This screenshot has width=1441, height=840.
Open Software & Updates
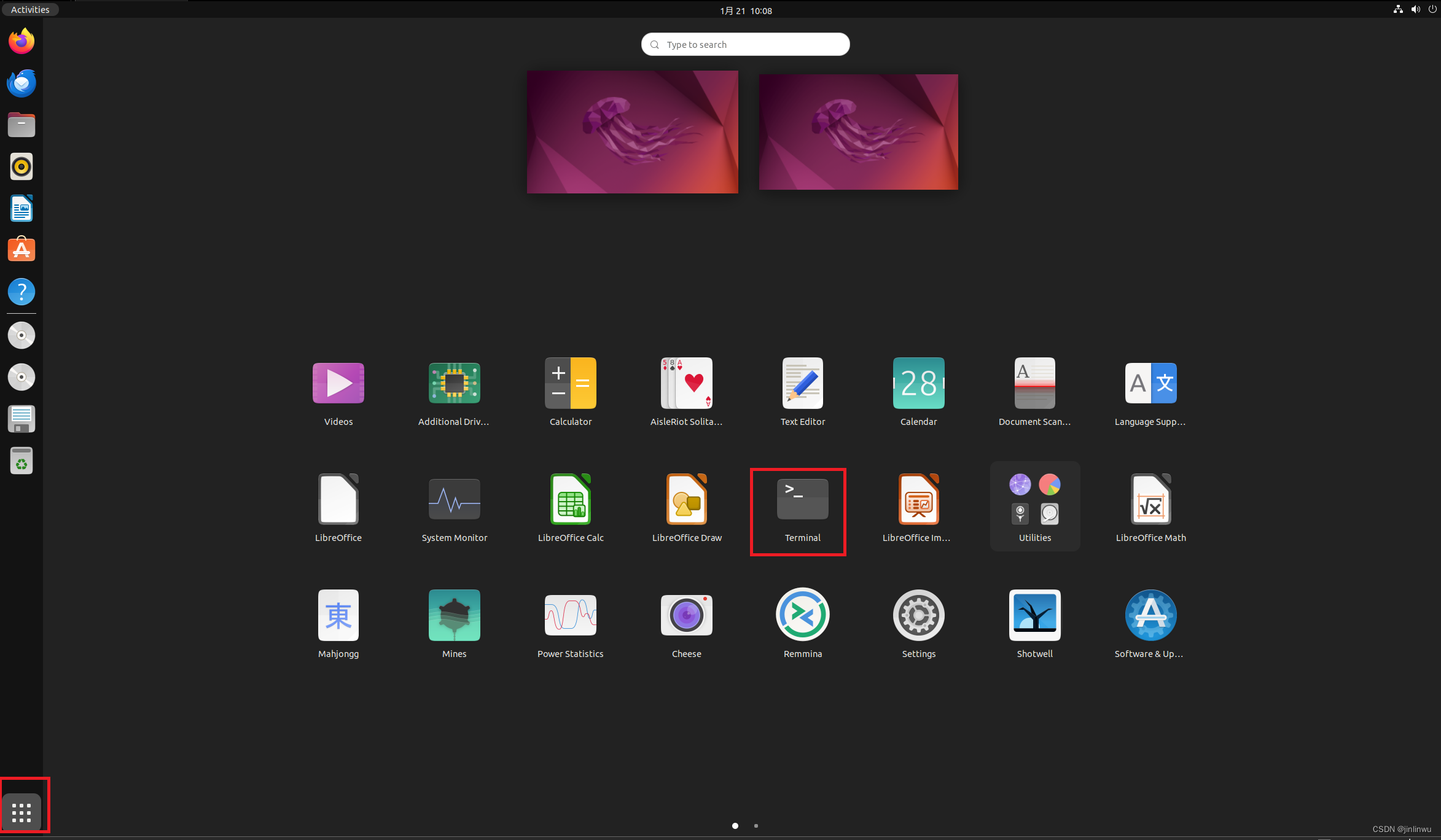1150,615
